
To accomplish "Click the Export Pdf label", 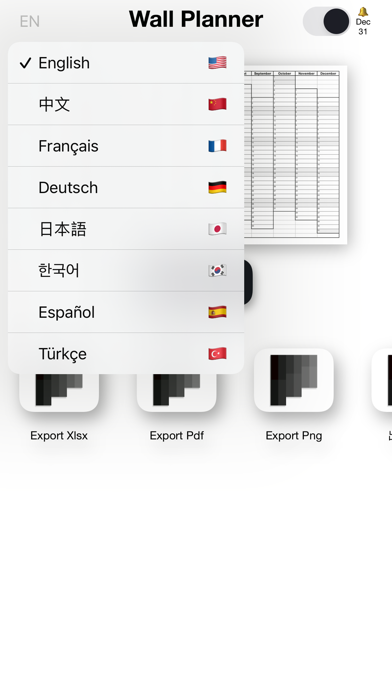I will click(177, 436).
